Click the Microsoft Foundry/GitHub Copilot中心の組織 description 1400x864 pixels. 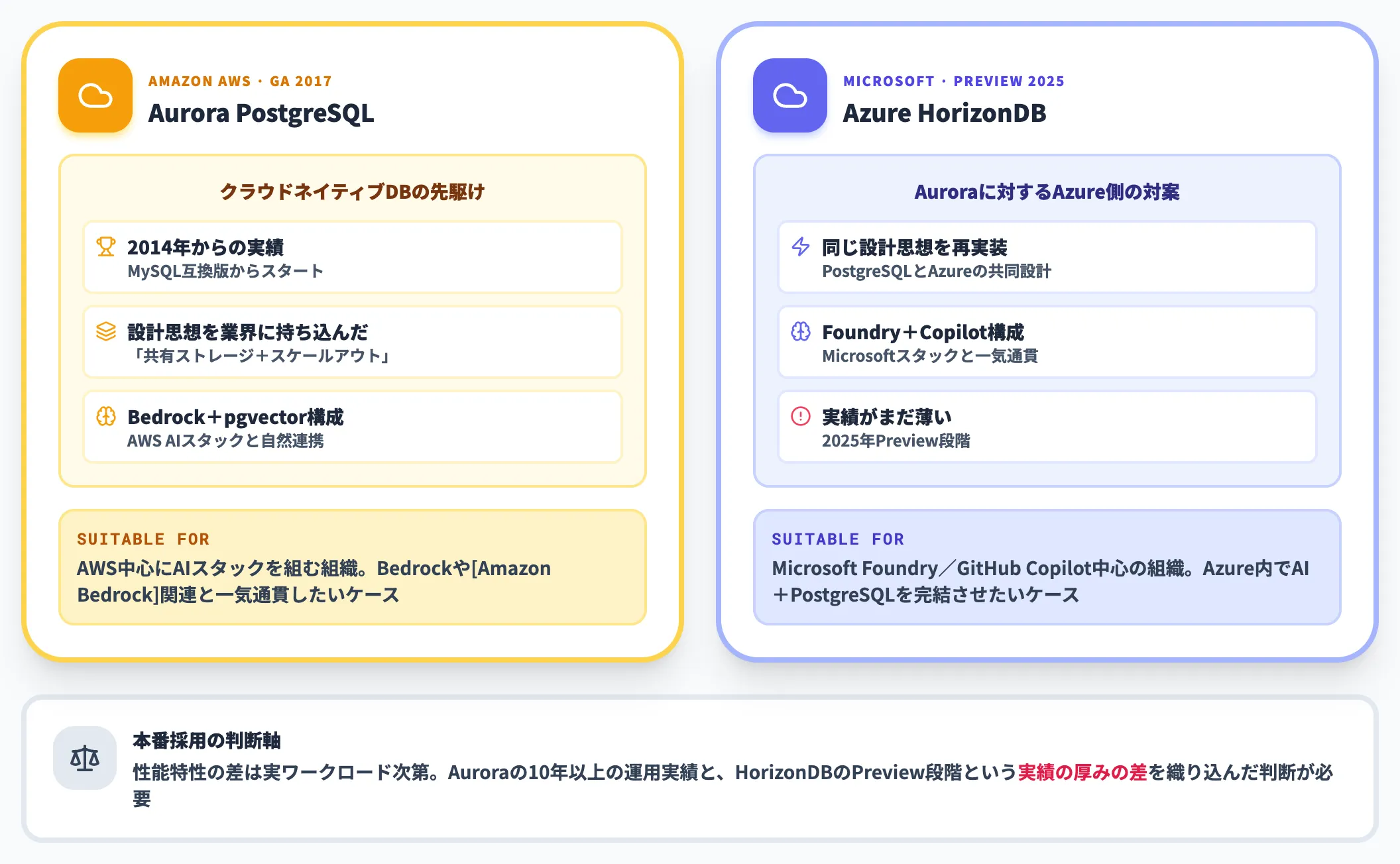pyautogui.click(x=1041, y=581)
